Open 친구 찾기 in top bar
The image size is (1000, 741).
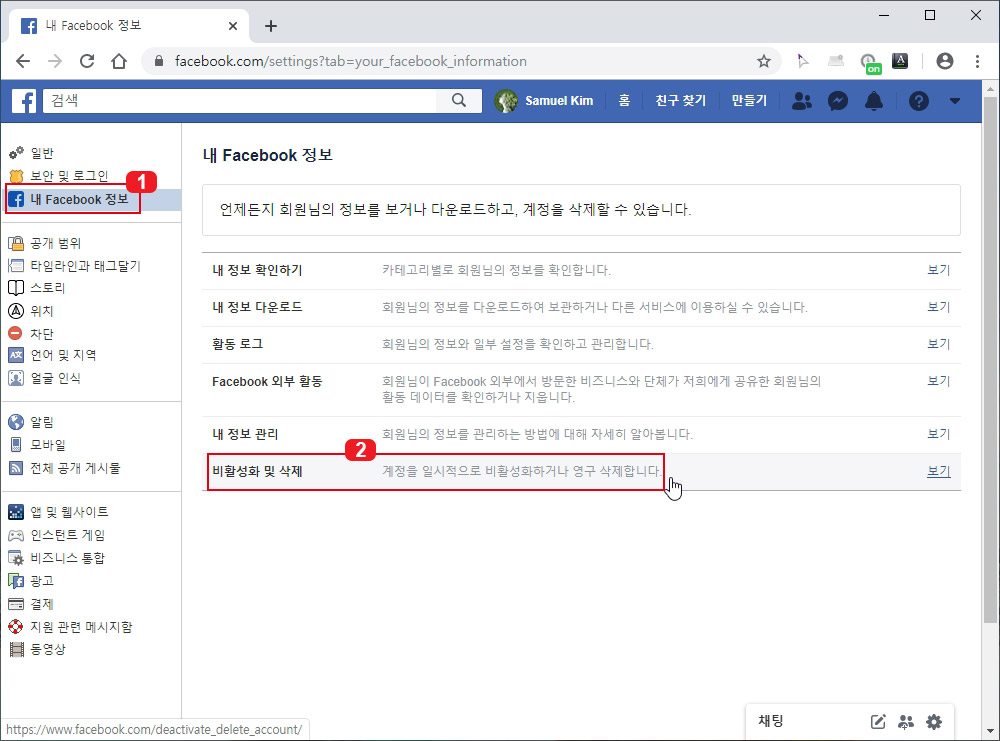point(680,101)
